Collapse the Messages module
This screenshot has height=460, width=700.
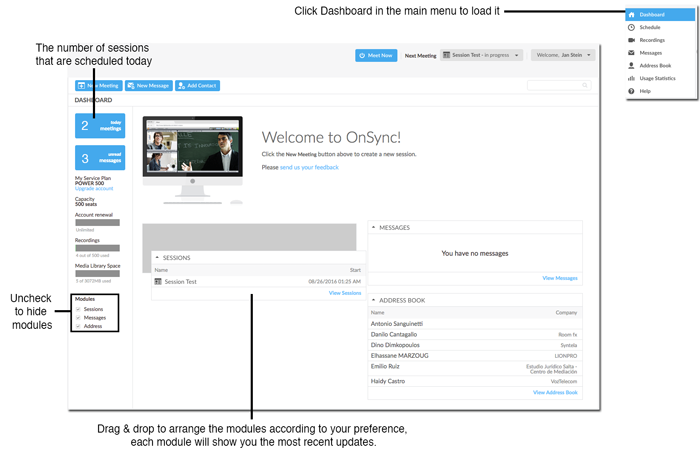coord(373,227)
